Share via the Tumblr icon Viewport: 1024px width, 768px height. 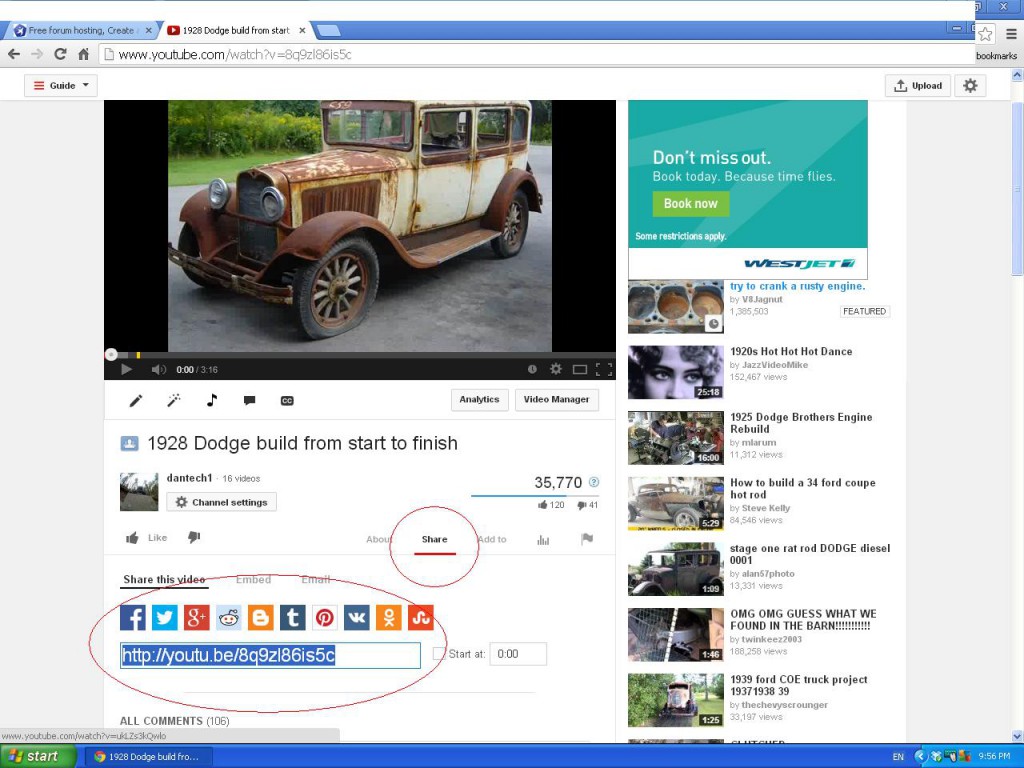(293, 617)
